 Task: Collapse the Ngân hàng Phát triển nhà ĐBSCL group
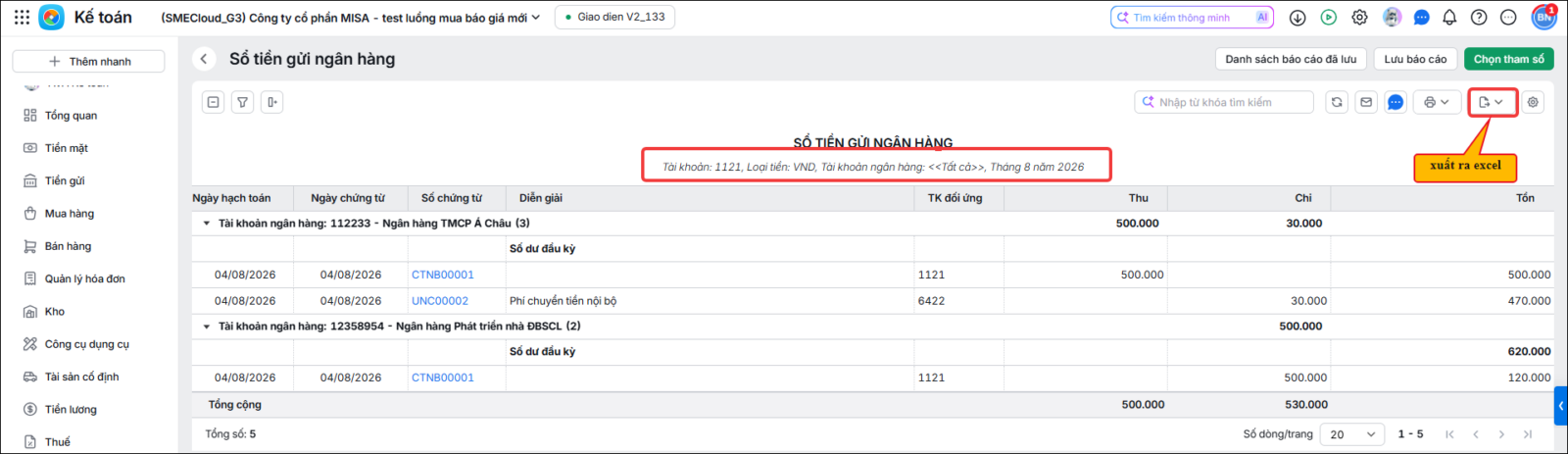tap(206, 327)
